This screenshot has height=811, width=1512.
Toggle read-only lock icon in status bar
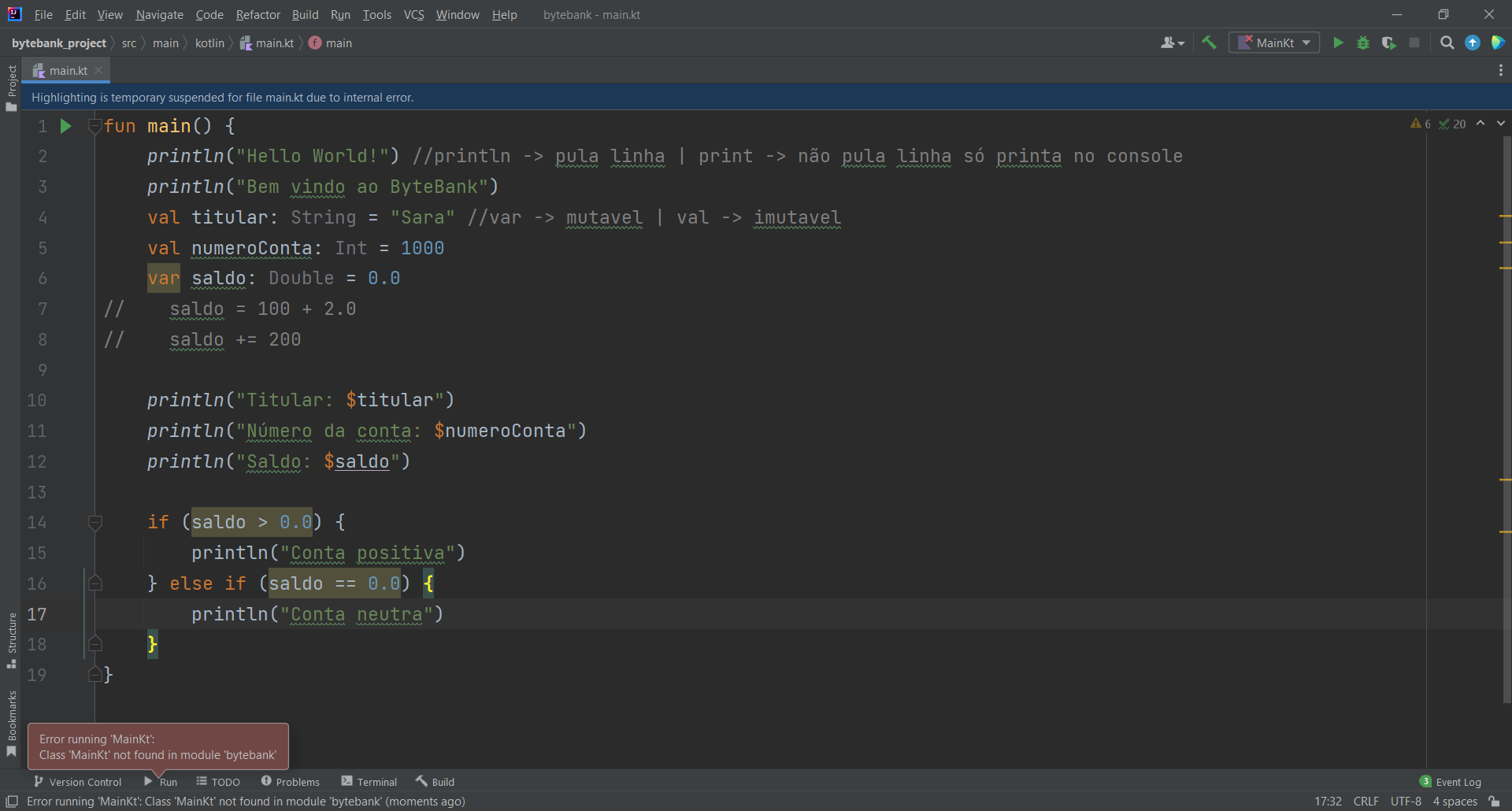click(x=1494, y=802)
